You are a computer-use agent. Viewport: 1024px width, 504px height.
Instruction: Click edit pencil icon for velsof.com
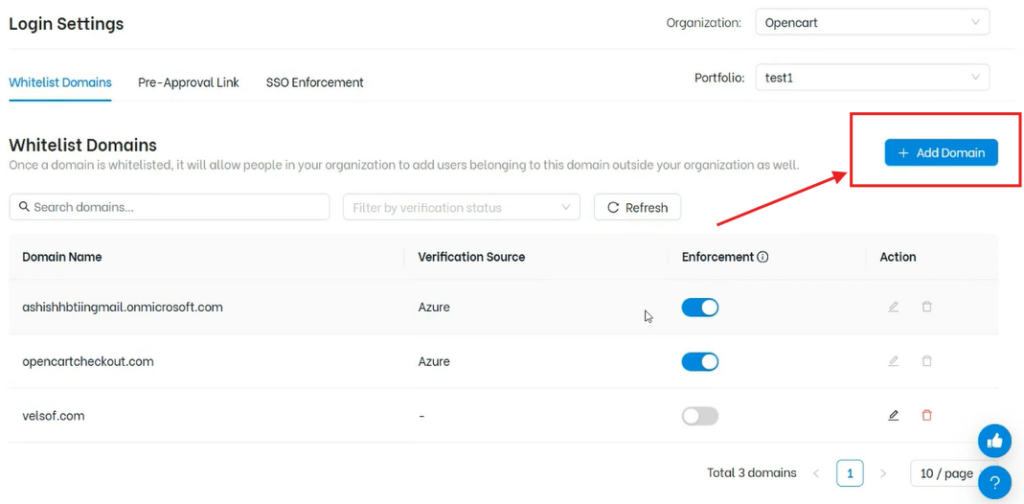893,415
